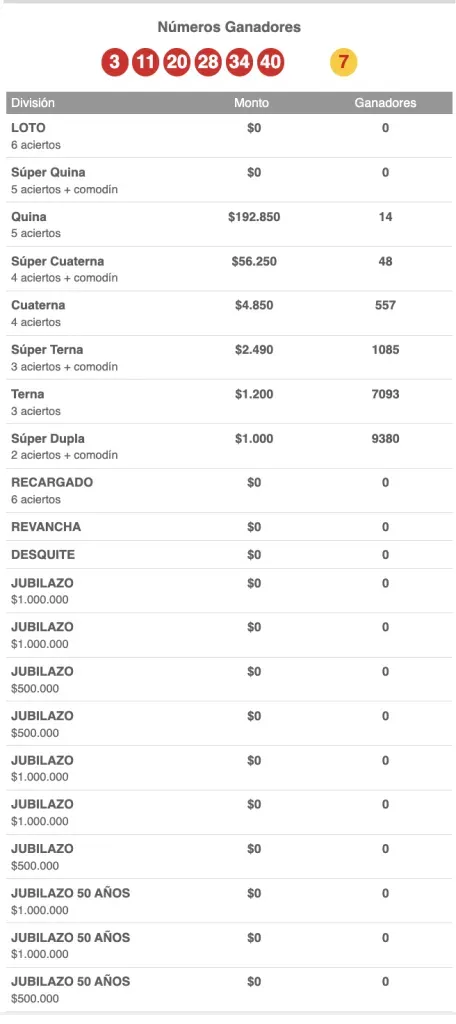
Task: Click the DESQUITE division label
Action: [43, 555]
